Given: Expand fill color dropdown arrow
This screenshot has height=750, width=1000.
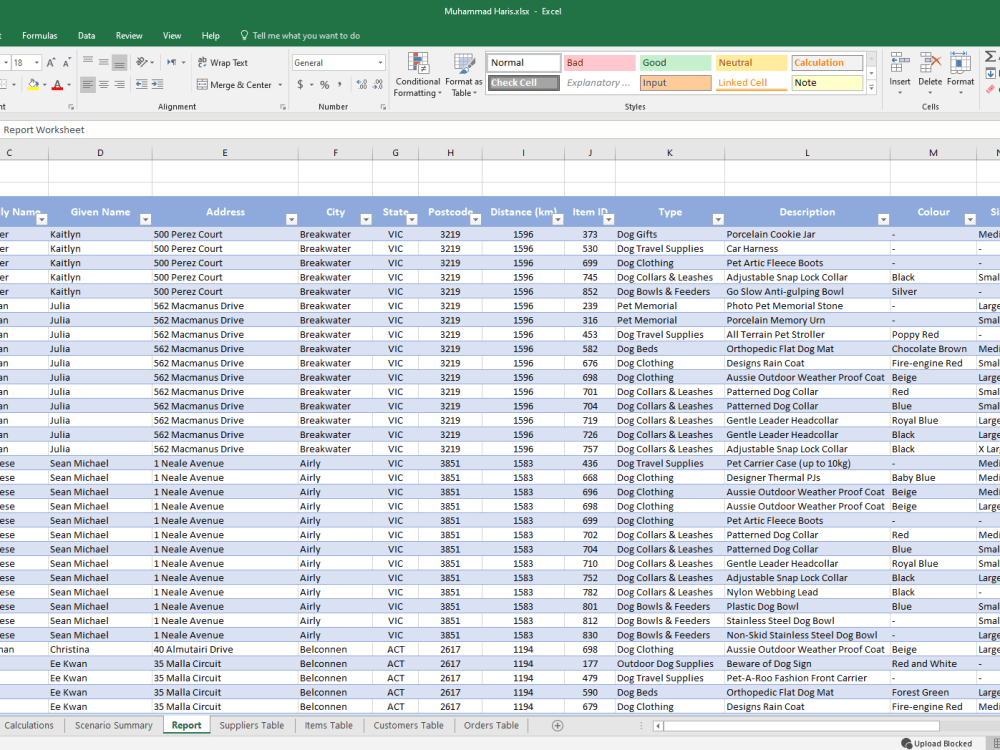Looking at the screenshot, I should point(45,84).
